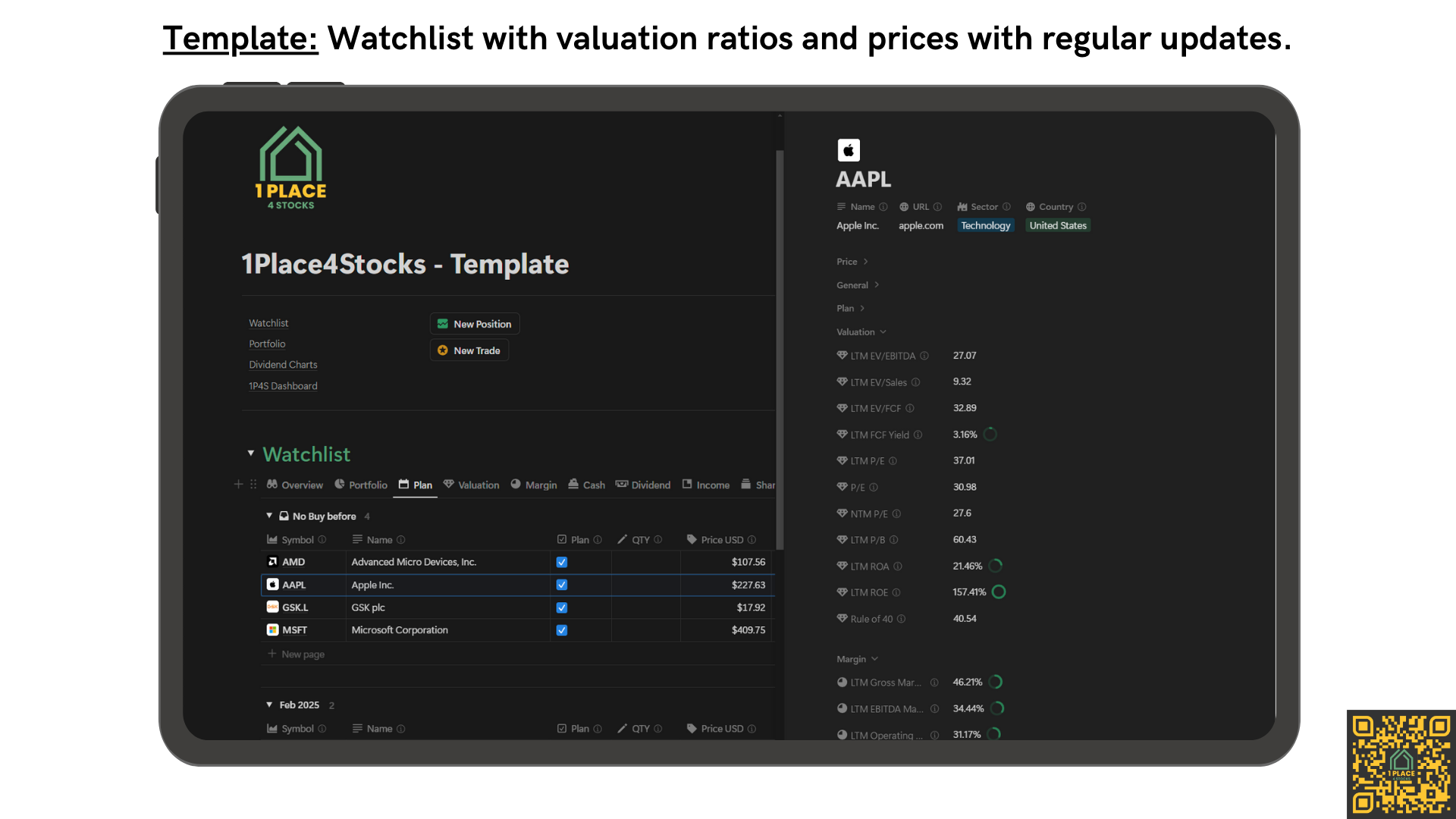Click the drag handle dots beside the Overview tab
The image size is (1456, 819).
[253, 484]
